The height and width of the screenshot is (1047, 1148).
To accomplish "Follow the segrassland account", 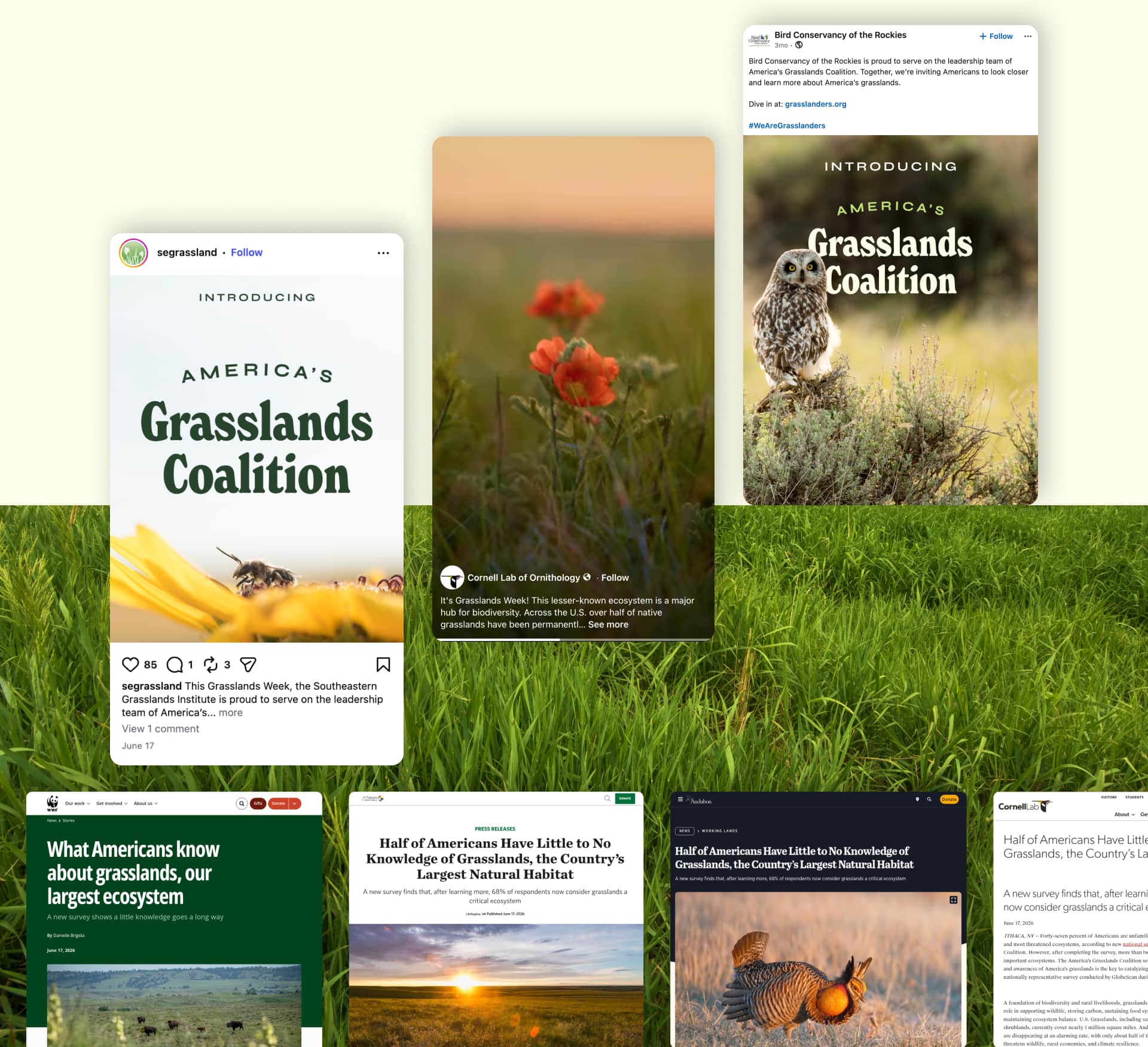I will pos(246,252).
